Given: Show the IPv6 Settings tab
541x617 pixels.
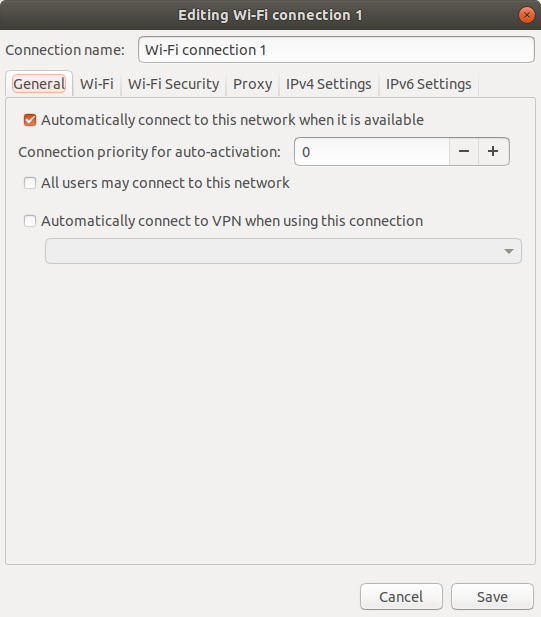Looking at the screenshot, I should (428, 84).
